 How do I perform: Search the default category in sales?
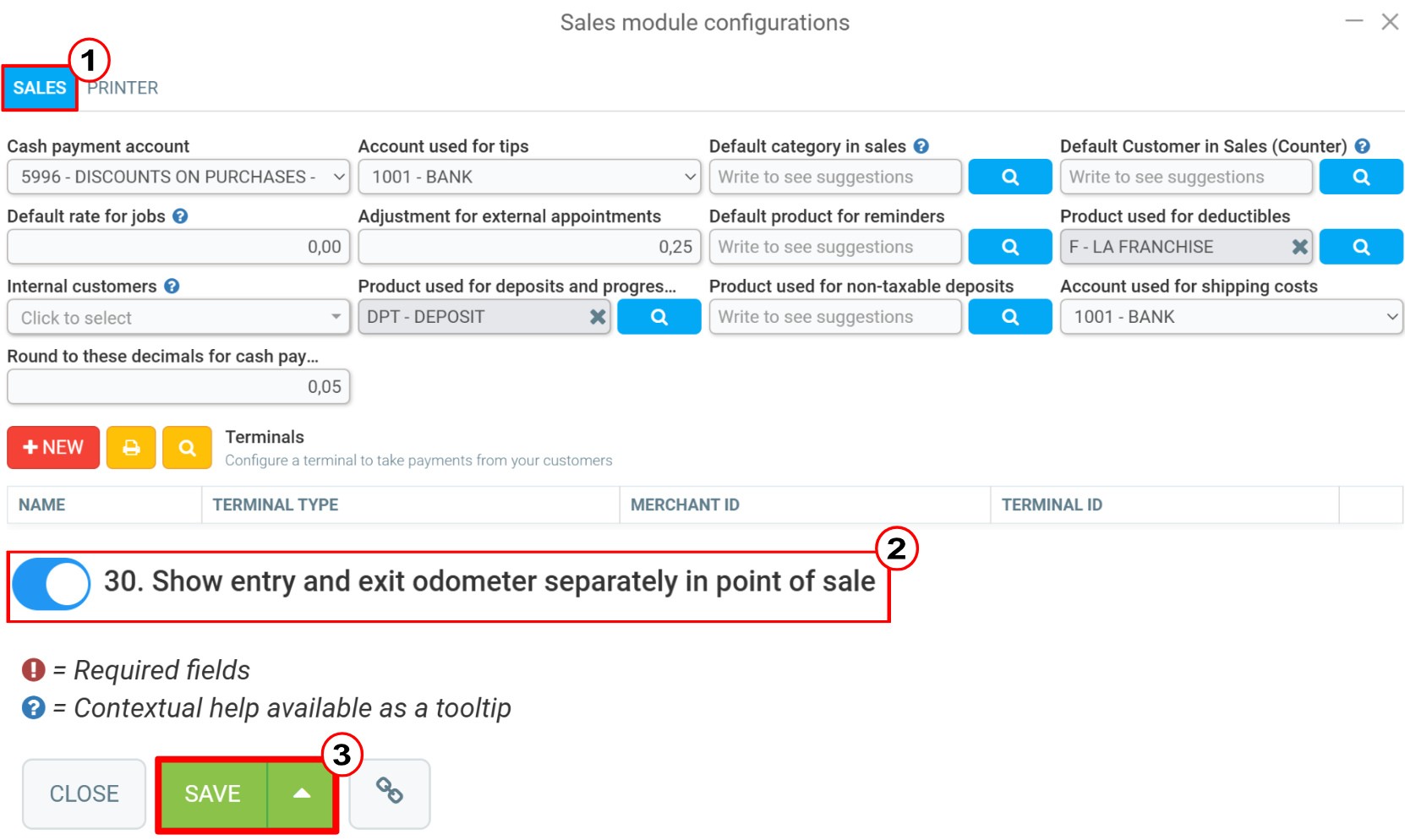coord(1009,177)
